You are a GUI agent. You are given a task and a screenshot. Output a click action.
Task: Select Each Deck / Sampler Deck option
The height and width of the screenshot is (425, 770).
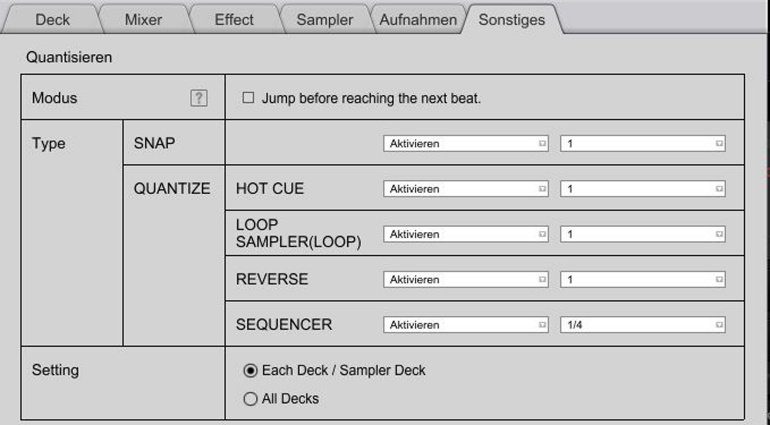coord(251,370)
